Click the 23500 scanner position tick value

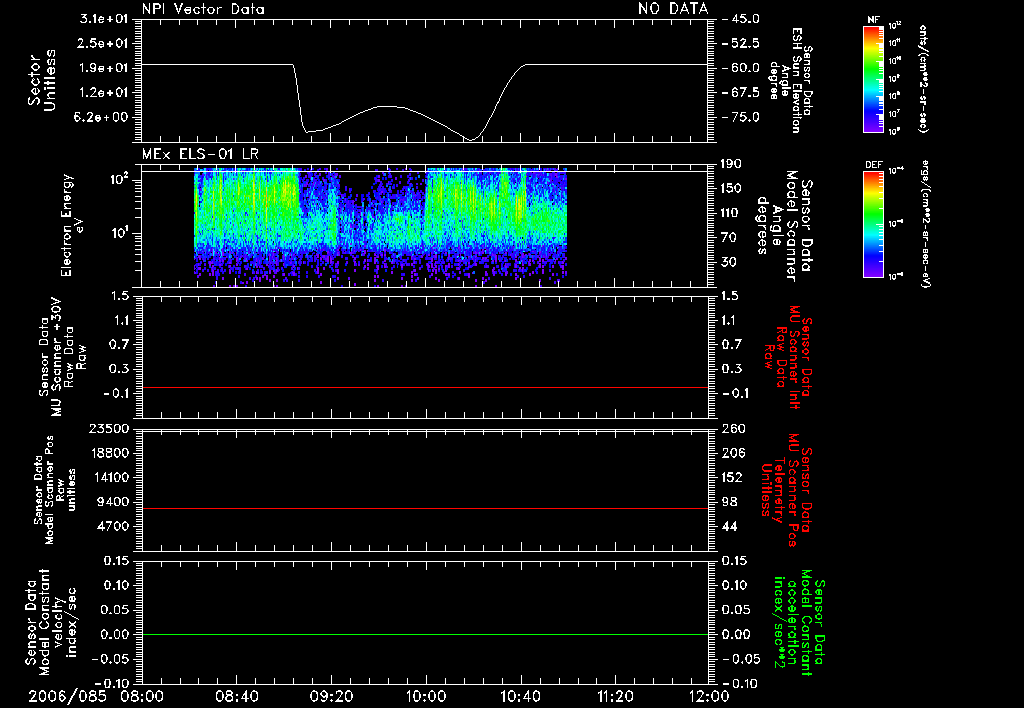109,429
